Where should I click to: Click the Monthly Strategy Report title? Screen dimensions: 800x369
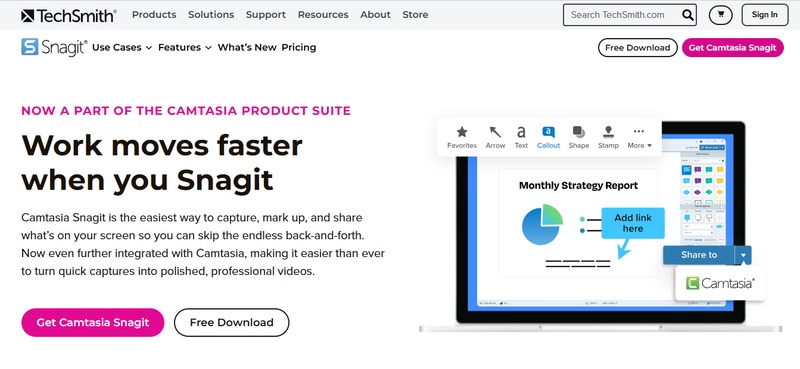click(x=578, y=186)
